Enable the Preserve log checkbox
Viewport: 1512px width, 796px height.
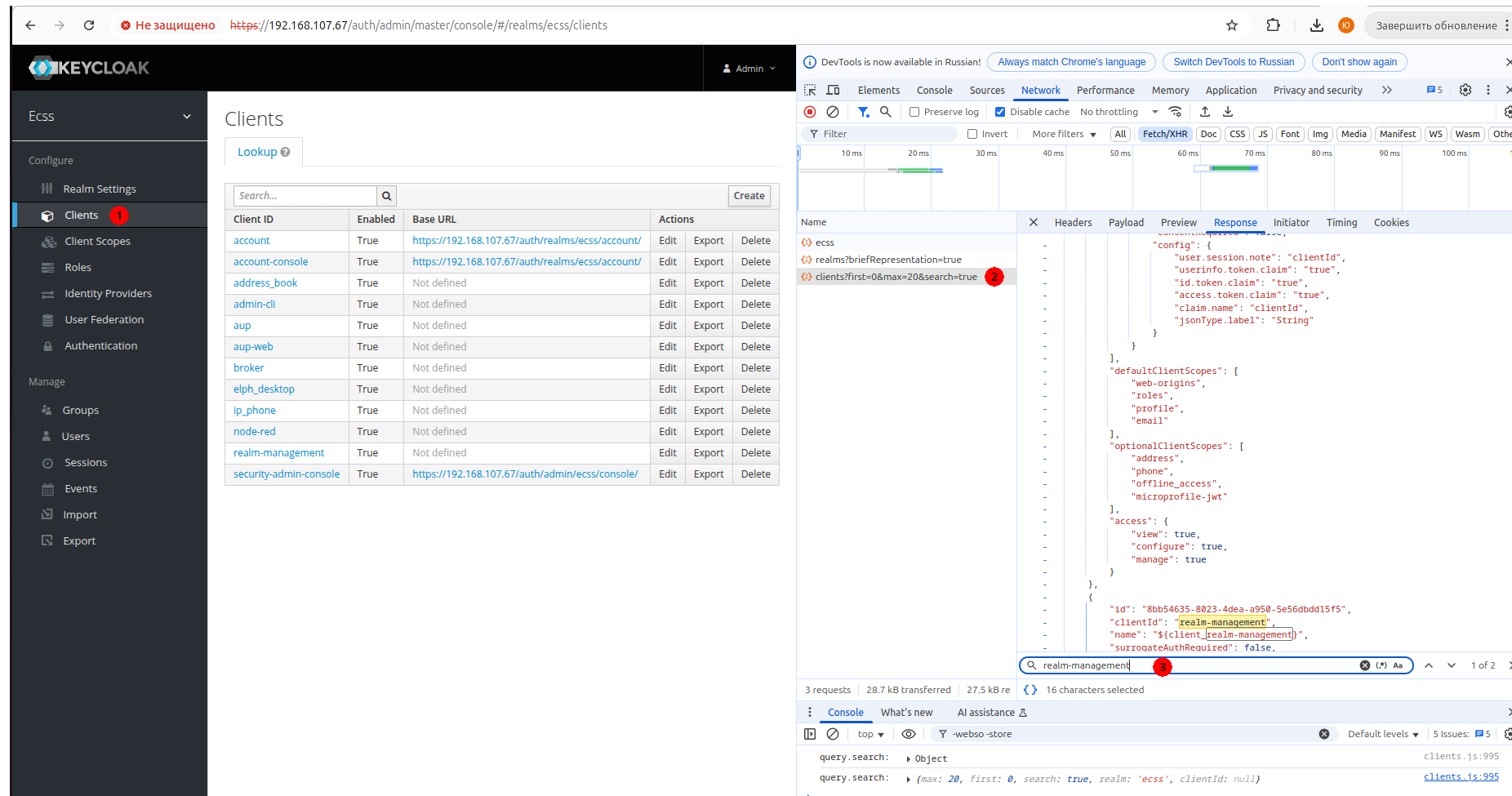[x=914, y=112]
